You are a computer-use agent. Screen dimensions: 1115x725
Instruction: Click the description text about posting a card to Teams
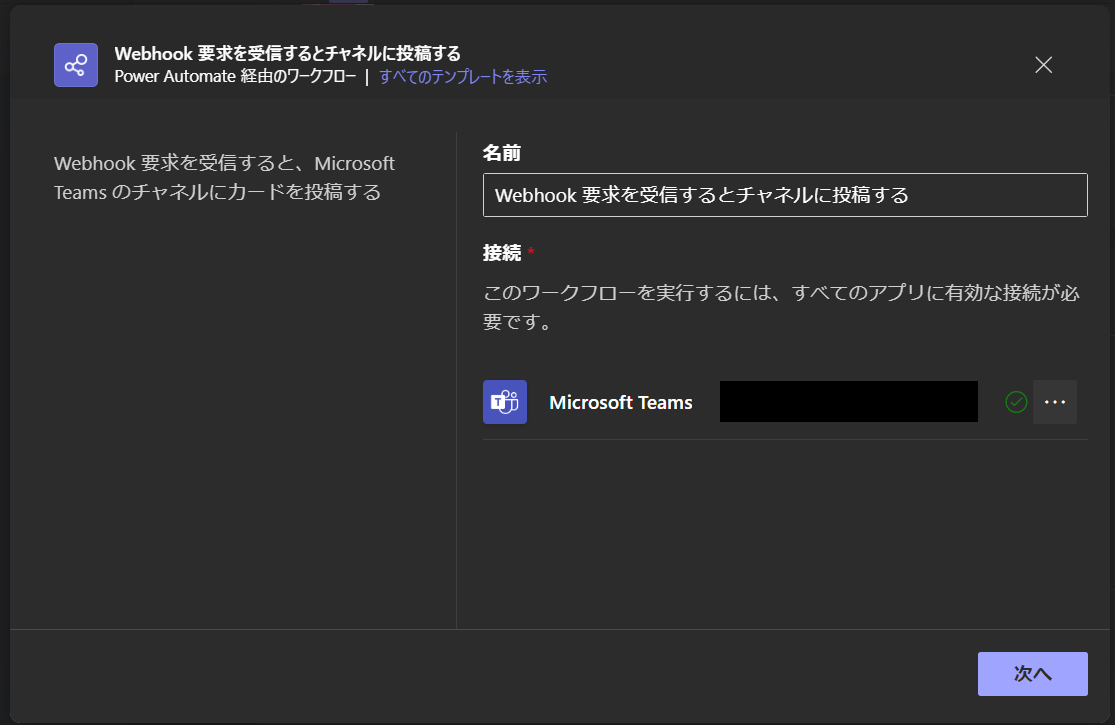coord(224,178)
